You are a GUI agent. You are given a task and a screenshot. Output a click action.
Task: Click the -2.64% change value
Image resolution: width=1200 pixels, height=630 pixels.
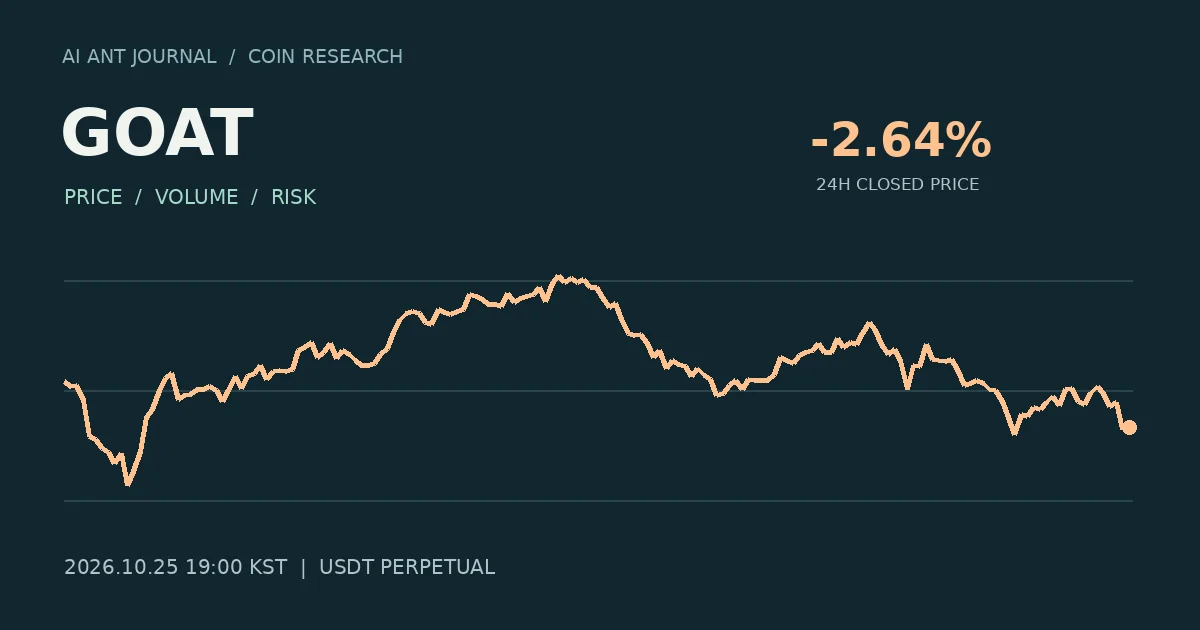tap(900, 140)
